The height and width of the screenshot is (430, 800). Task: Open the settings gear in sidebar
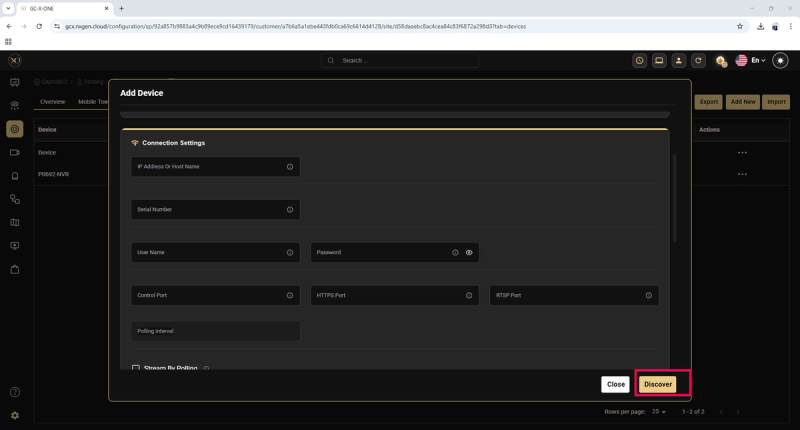coord(15,416)
